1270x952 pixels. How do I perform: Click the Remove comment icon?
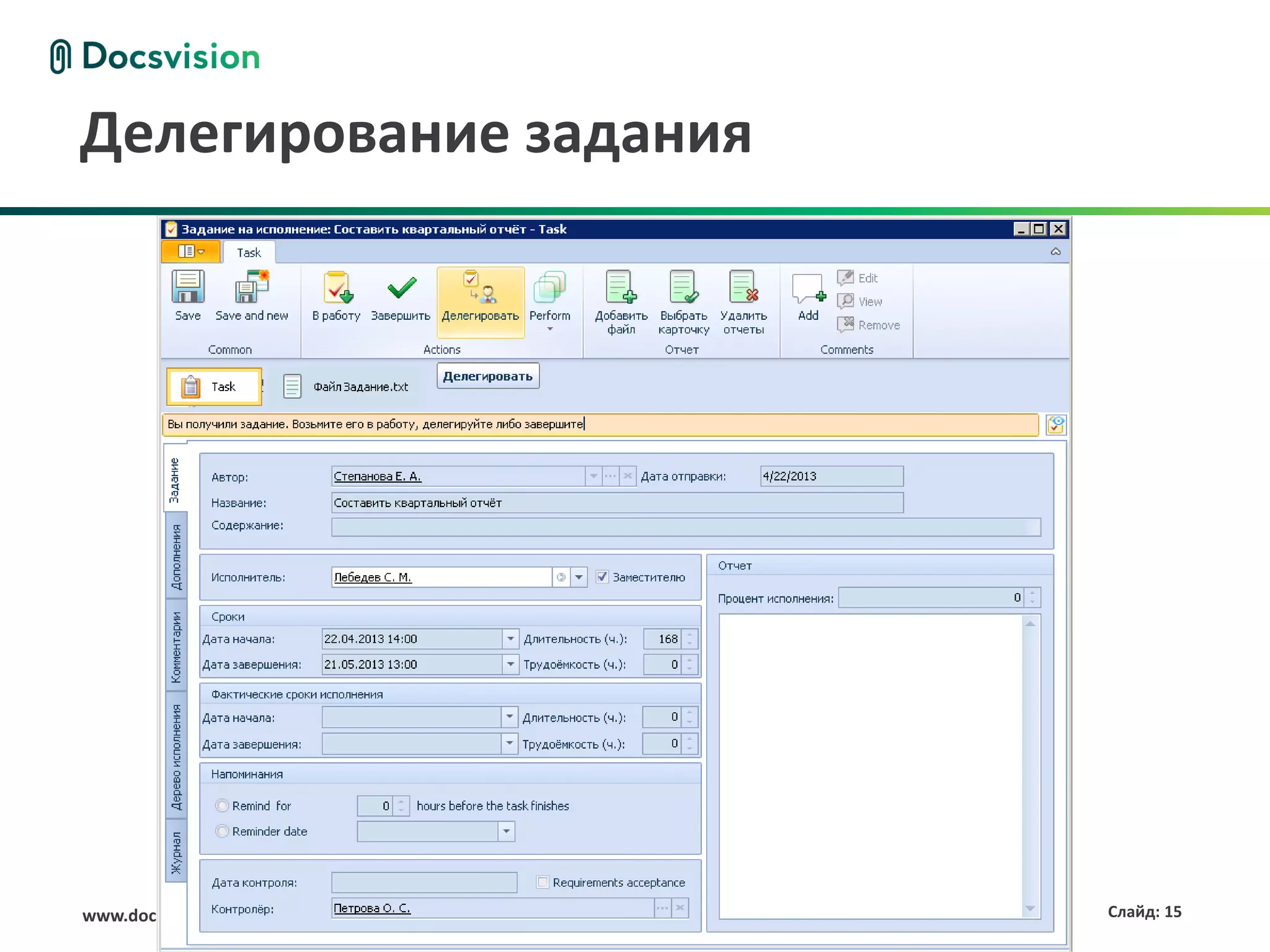coord(845,324)
